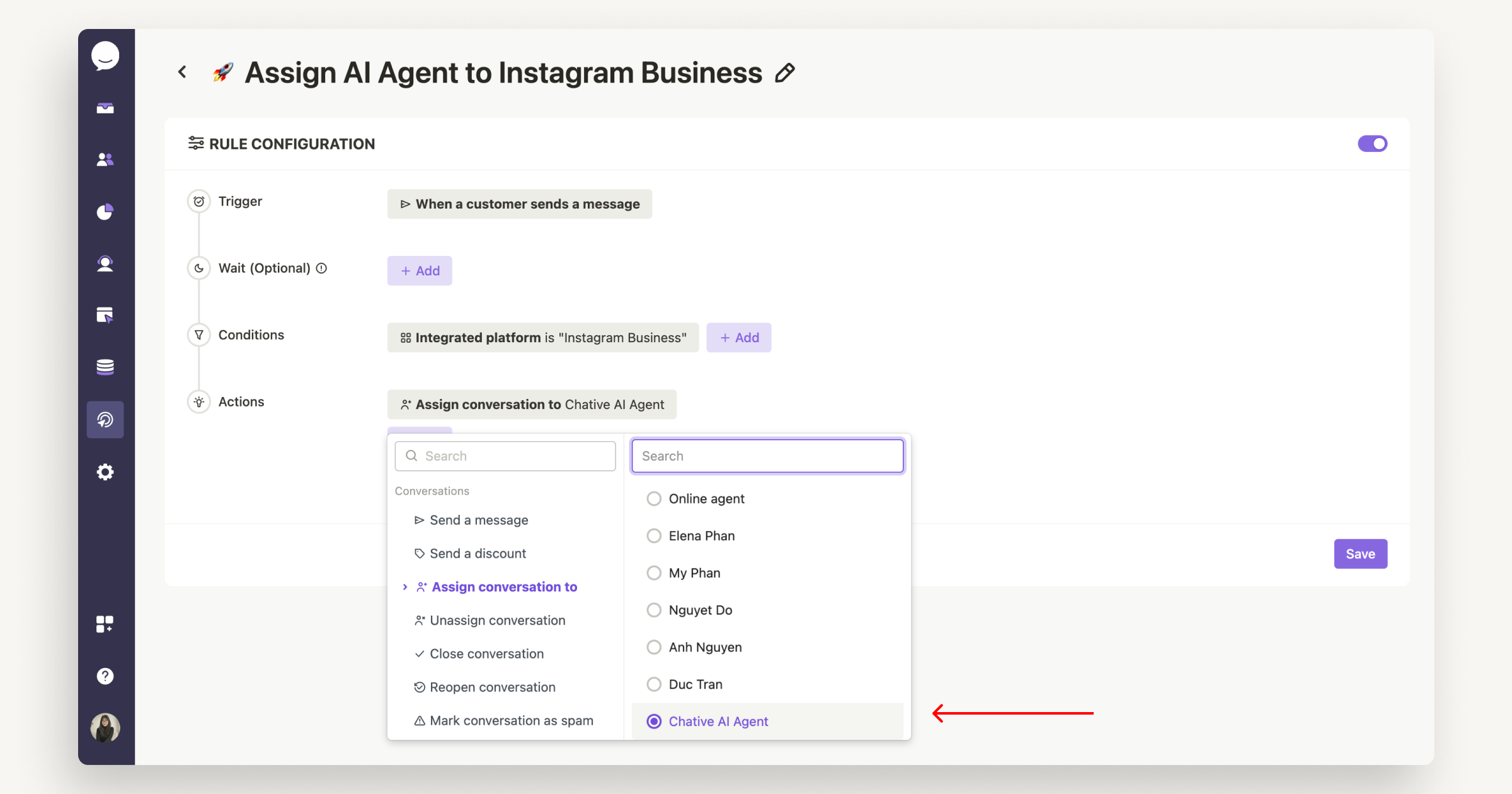Open the inbox icon in sidebar
Screen dimensions: 1512x794
click(105, 108)
